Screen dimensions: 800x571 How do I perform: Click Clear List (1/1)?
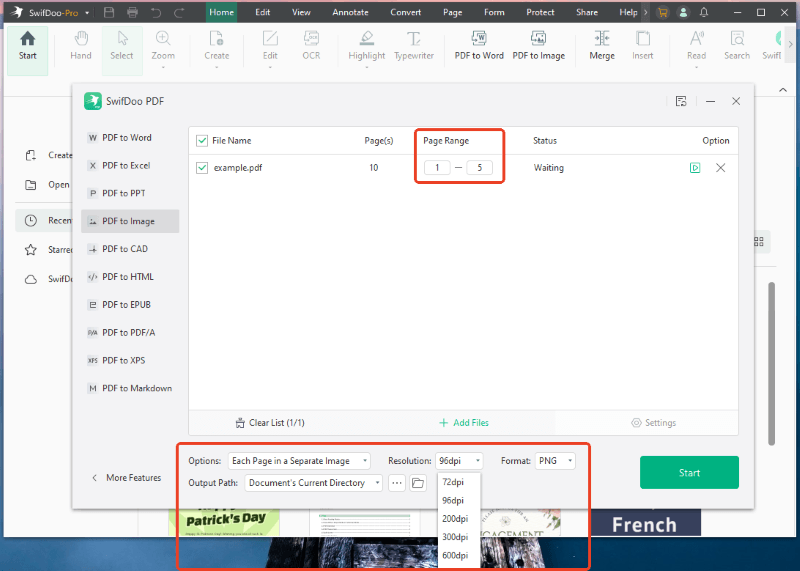pos(270,423)
